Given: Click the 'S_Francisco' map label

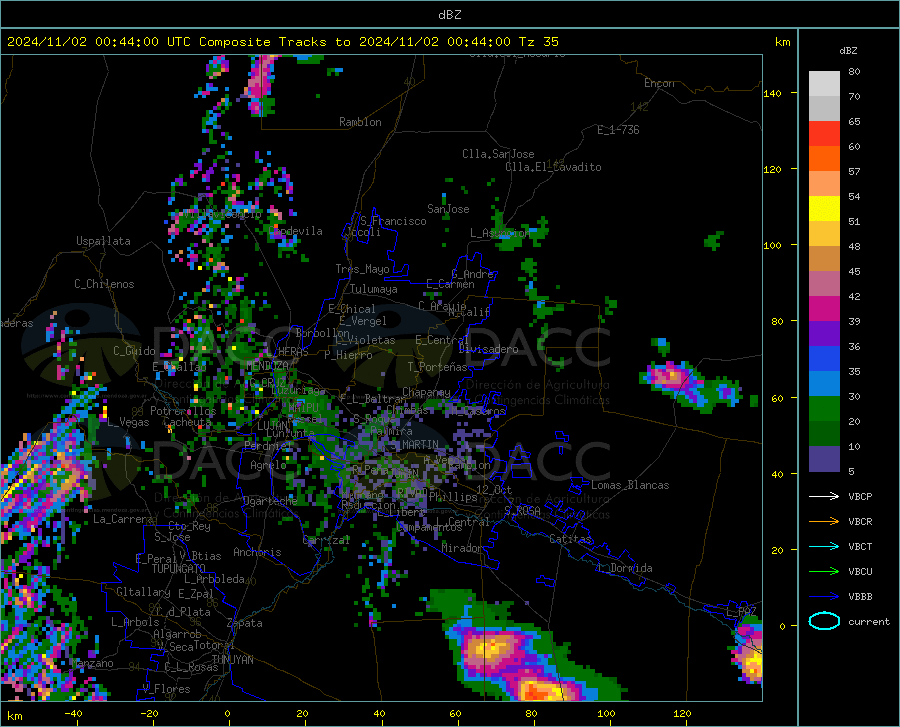Looking at the screenshot, I should pos(393,221).
